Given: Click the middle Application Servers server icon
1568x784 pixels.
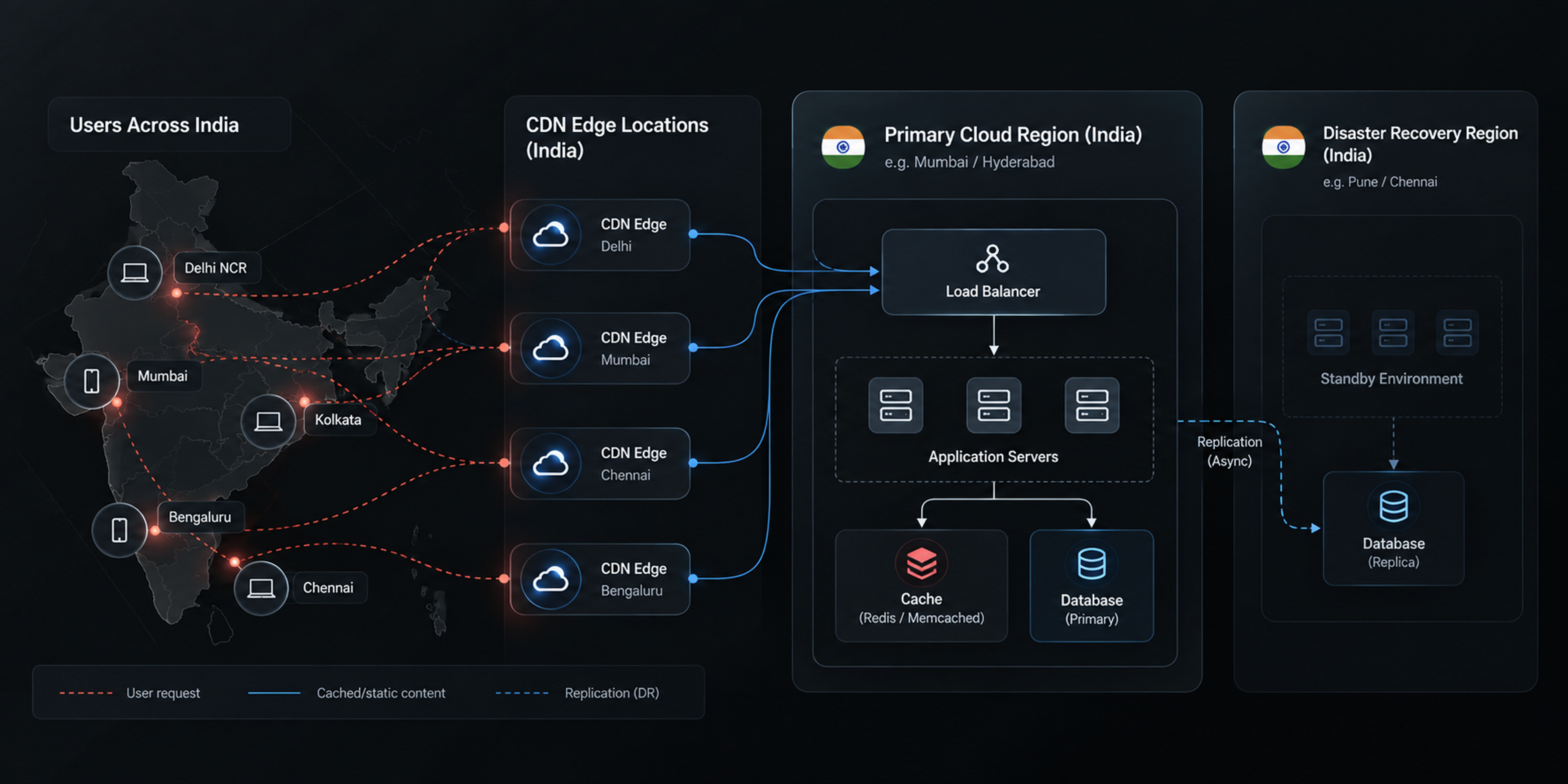Looking at the screenshot, I should (x=993, y=405).
